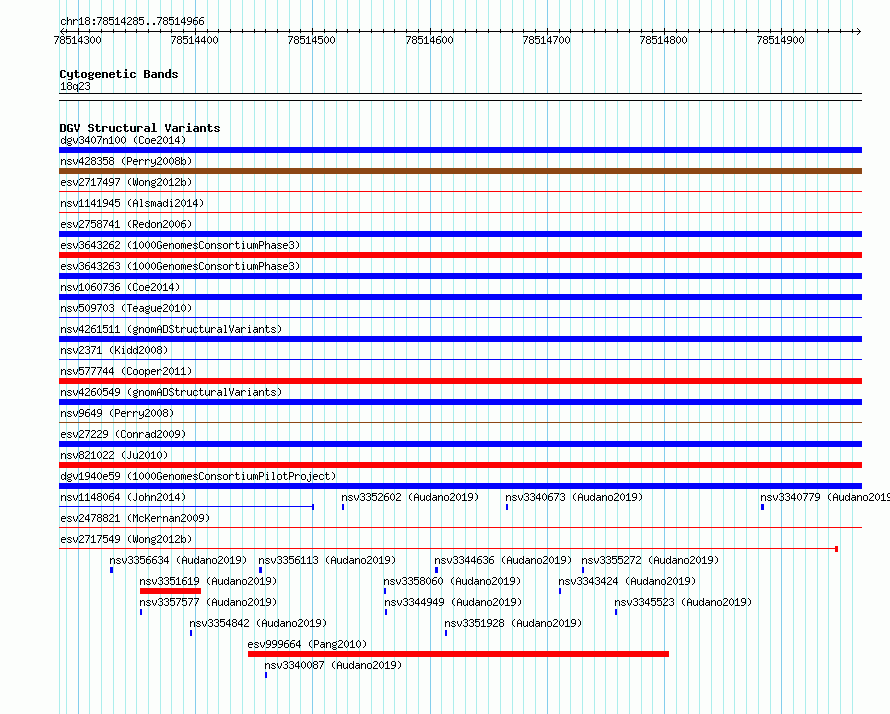Open variant esv2758741 (Redon2006) label
Viewport: 890px width, 714px height.
(126, 224)
